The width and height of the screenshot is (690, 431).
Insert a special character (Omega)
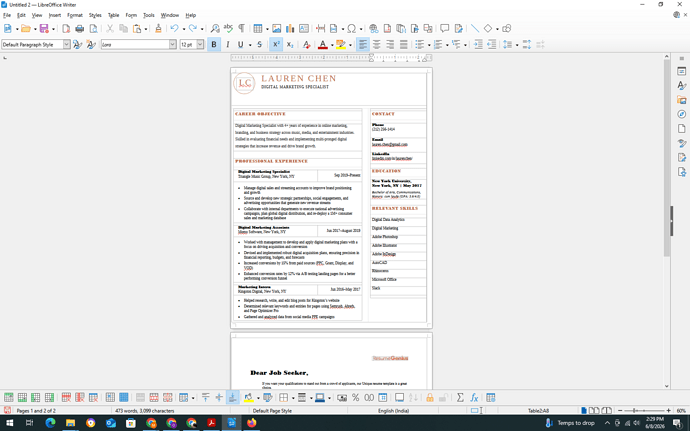pos(351,29)
